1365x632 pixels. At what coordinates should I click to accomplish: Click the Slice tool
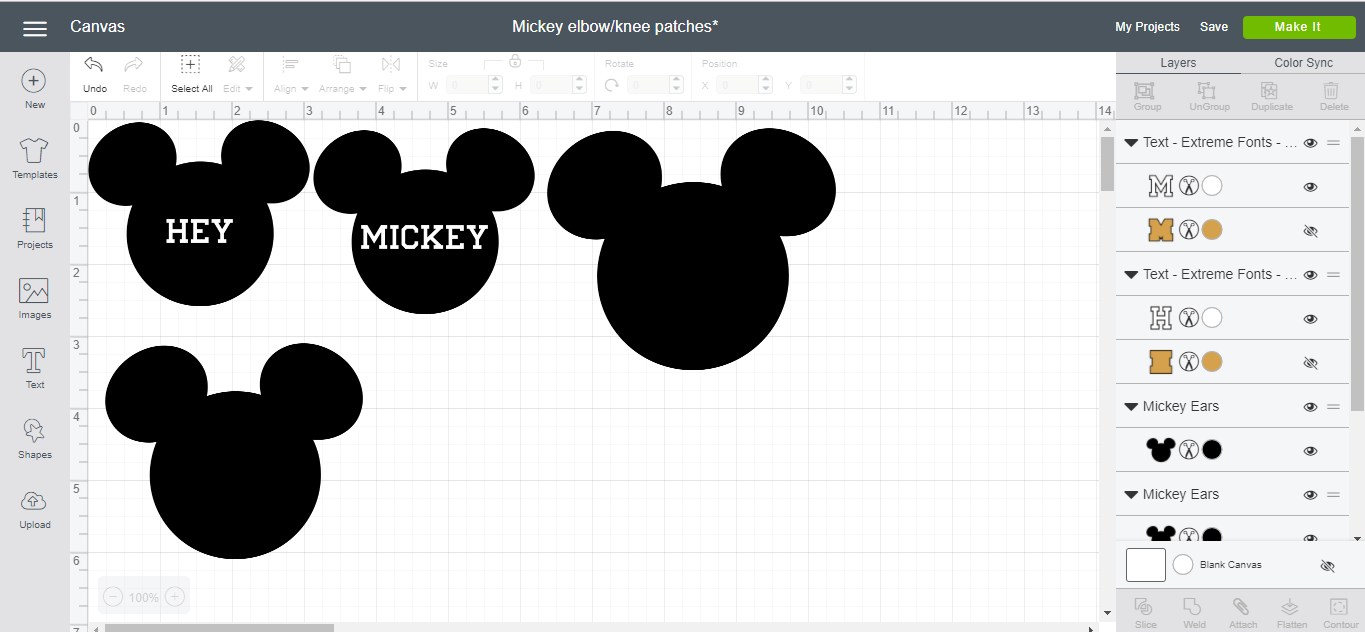(1145, 613)
